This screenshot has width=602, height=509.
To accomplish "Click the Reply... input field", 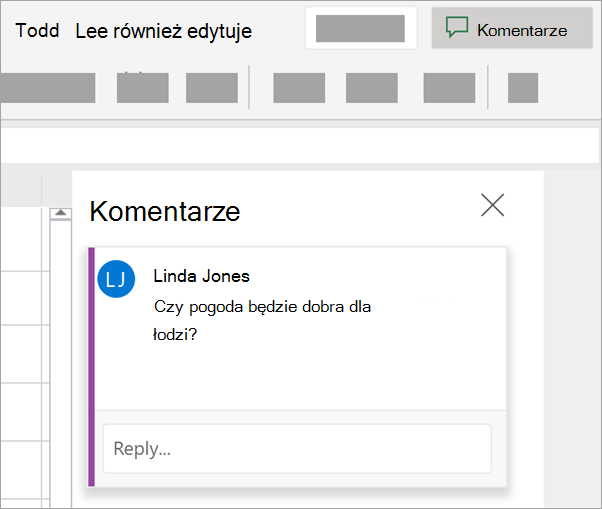I will click(297, 448).
